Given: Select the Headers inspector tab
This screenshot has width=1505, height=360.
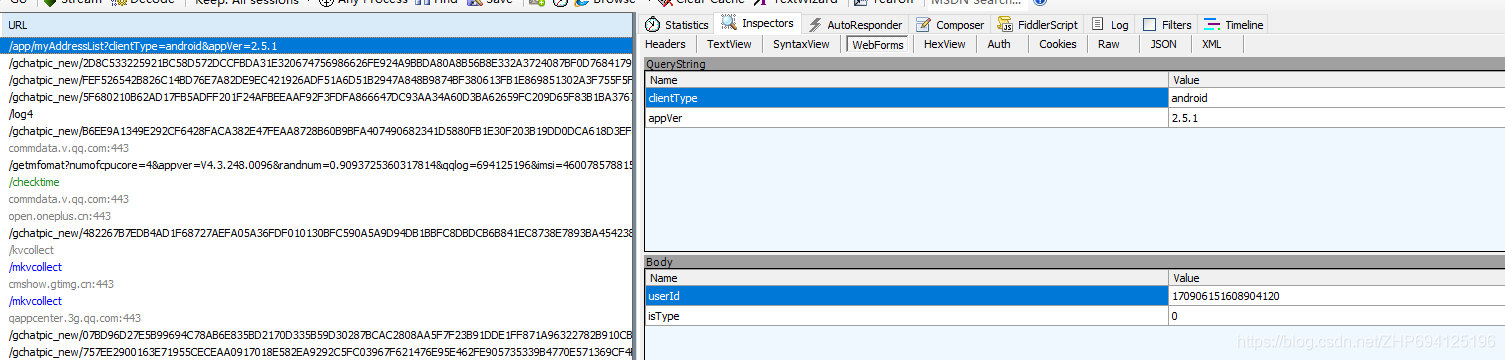Looking at the screenshot, I should 666,44.
